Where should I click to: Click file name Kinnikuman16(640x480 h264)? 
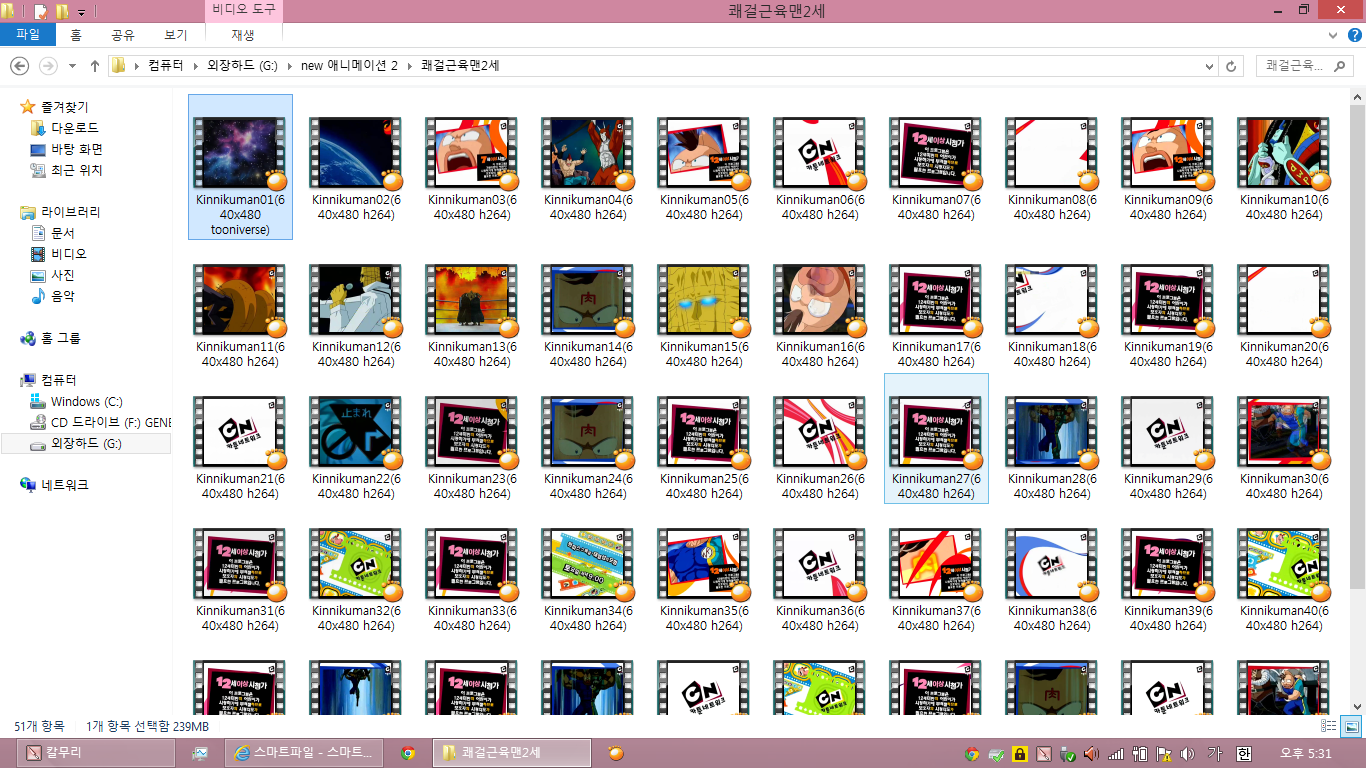coord(820,354)
